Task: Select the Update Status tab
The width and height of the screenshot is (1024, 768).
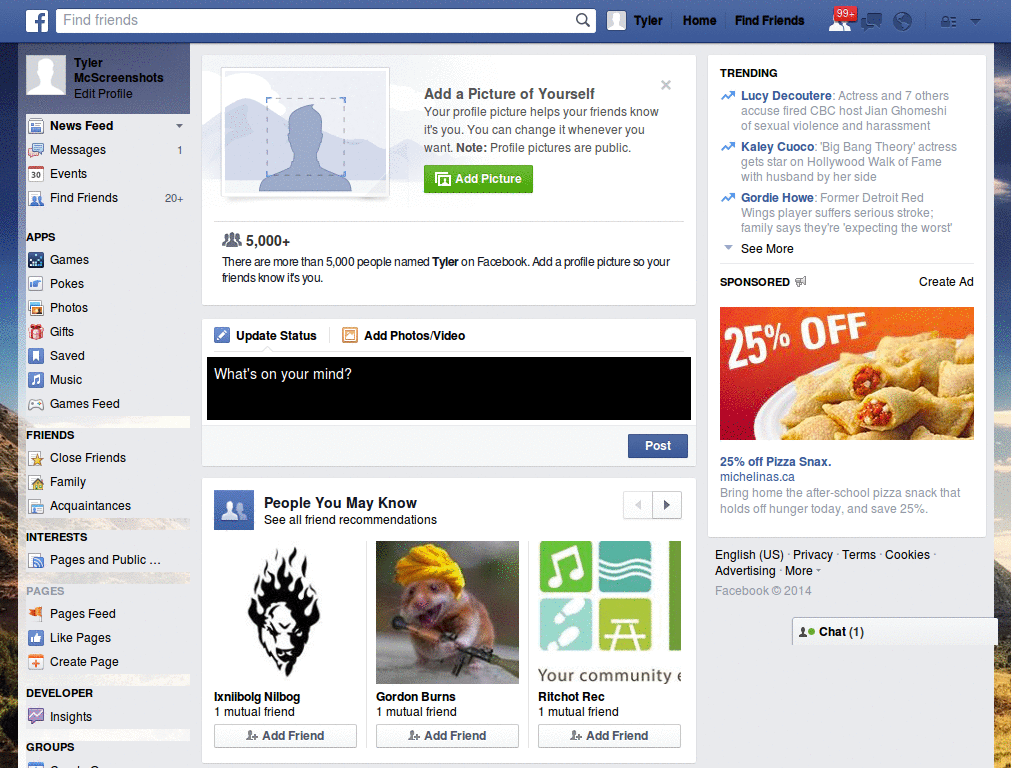Action: pos(265,336)
